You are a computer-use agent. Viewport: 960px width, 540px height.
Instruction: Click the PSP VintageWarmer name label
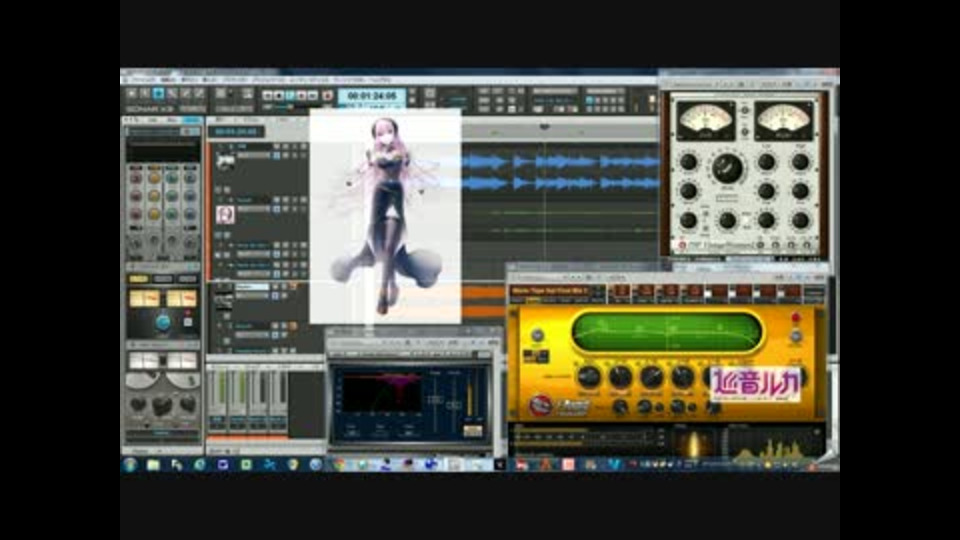point(723,246)
